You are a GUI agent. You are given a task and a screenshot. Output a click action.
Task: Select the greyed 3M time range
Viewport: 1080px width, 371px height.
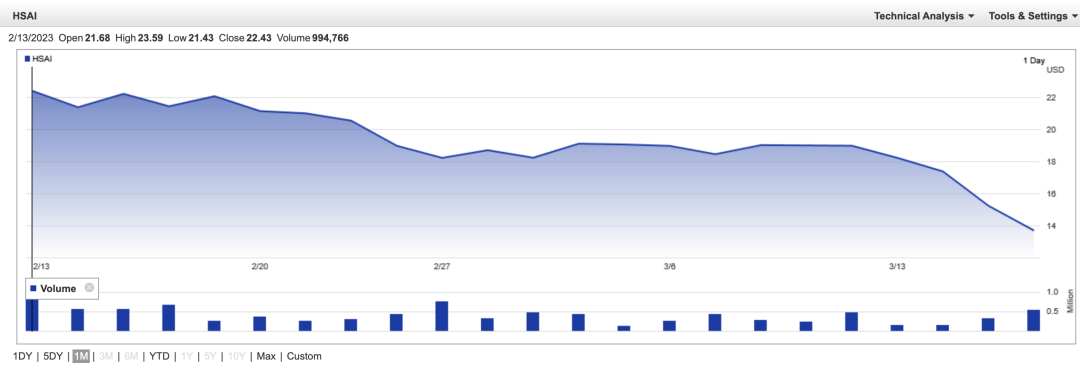[x=106, y=357]
